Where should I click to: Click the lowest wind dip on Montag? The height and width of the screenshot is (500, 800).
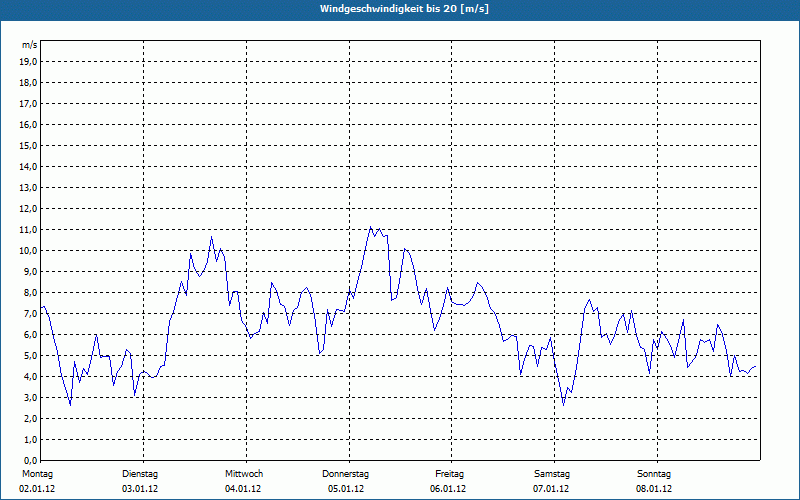tap(70, 405)
